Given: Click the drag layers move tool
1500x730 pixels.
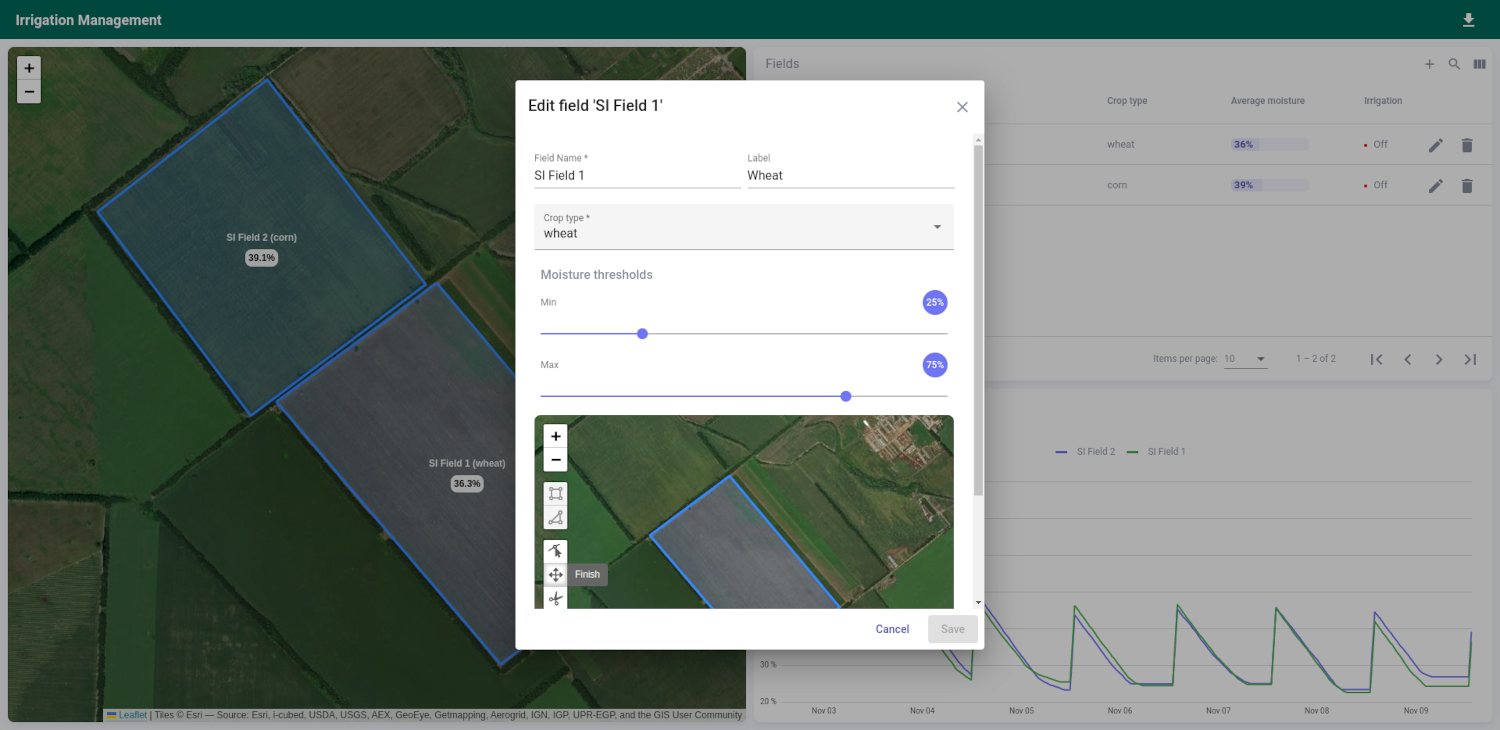Looking at the screenshot, I should pyautogui.click(x=556, y=575).
